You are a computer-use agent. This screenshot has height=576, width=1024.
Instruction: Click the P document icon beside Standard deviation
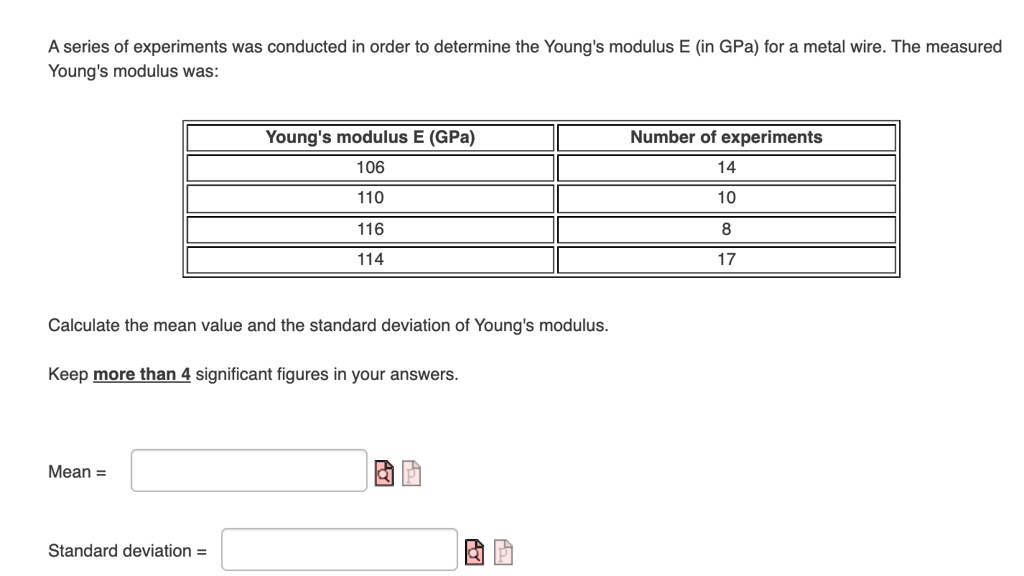[x=502, y=550]
